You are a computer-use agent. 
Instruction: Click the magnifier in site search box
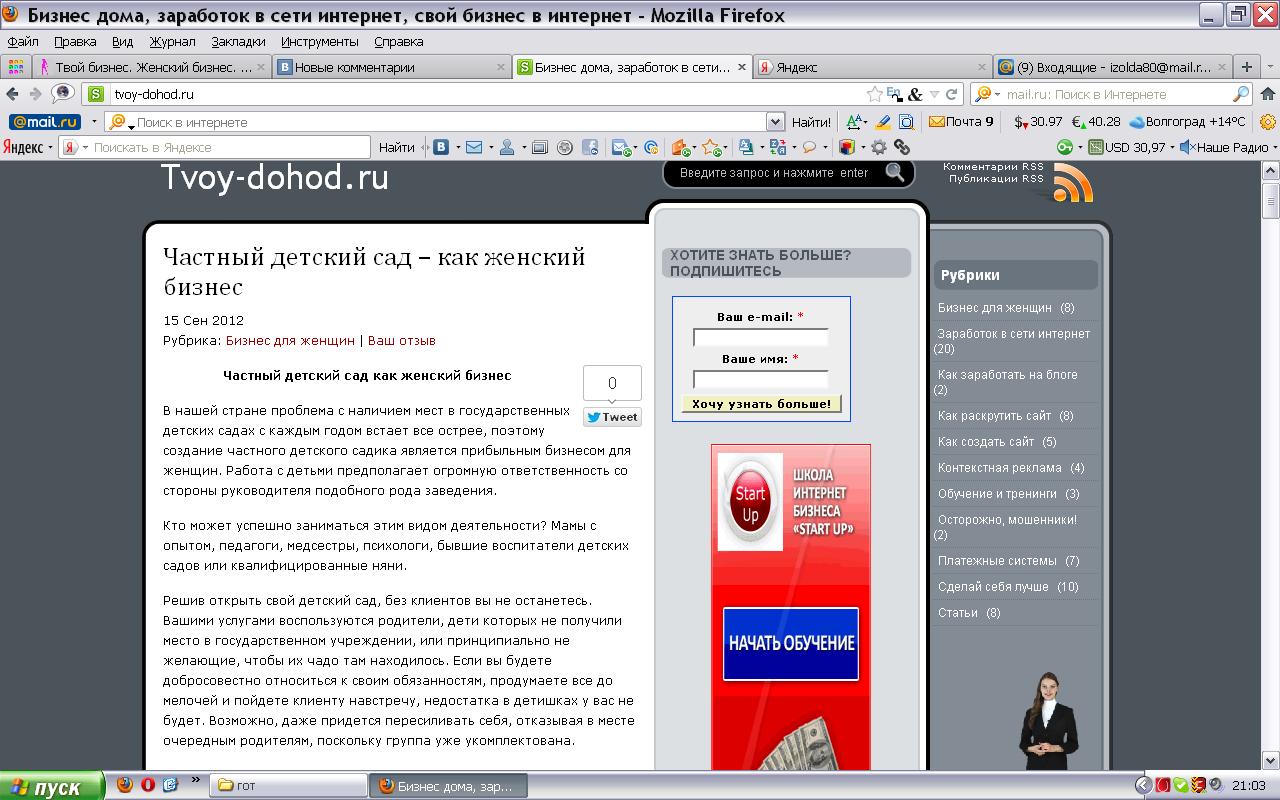pyautogui.click(x=894, y=172)
